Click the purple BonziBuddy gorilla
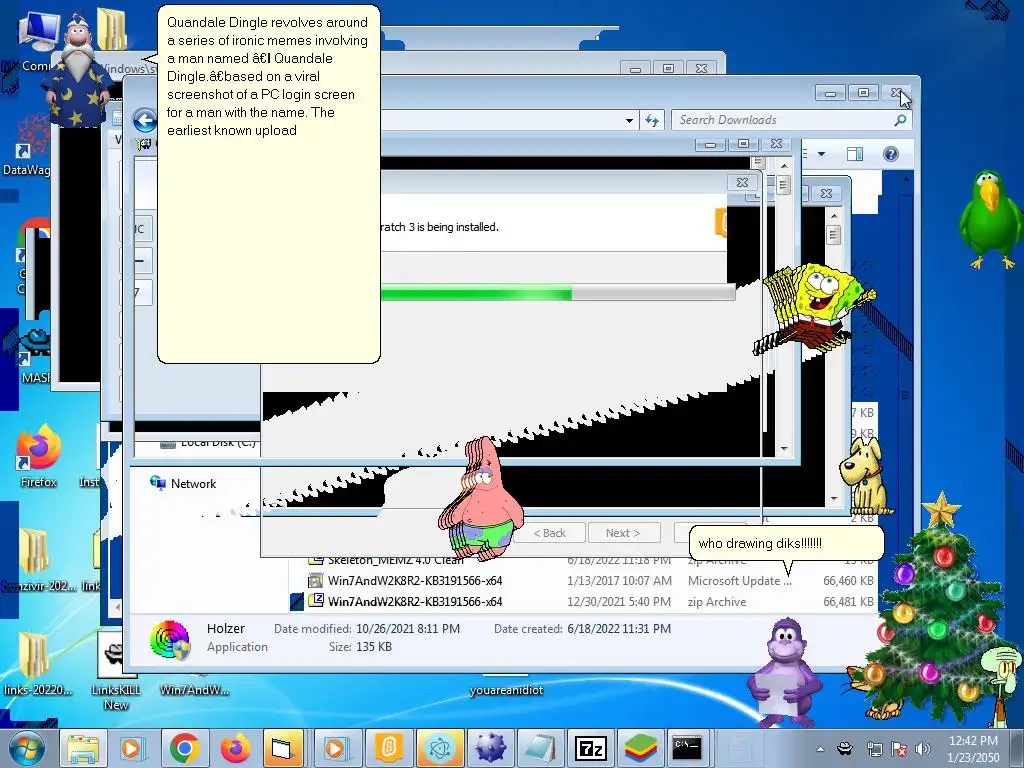The image size is (1024, 768). pyautogui.click(x=786, y=673)
